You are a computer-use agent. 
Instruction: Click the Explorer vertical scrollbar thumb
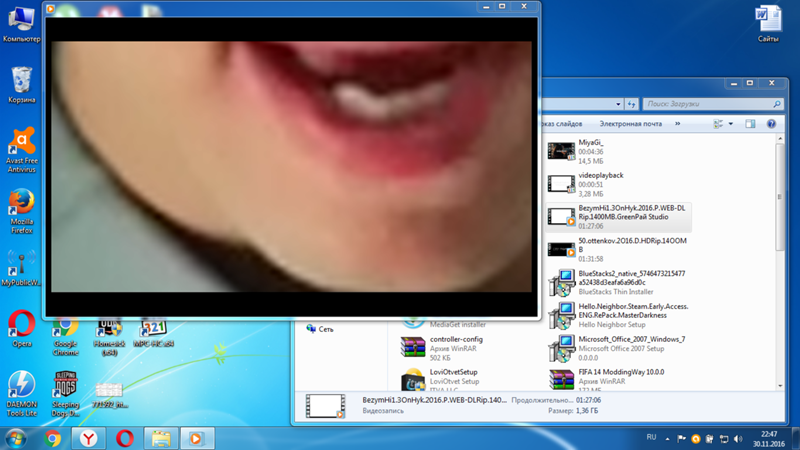tap(780, 197)
